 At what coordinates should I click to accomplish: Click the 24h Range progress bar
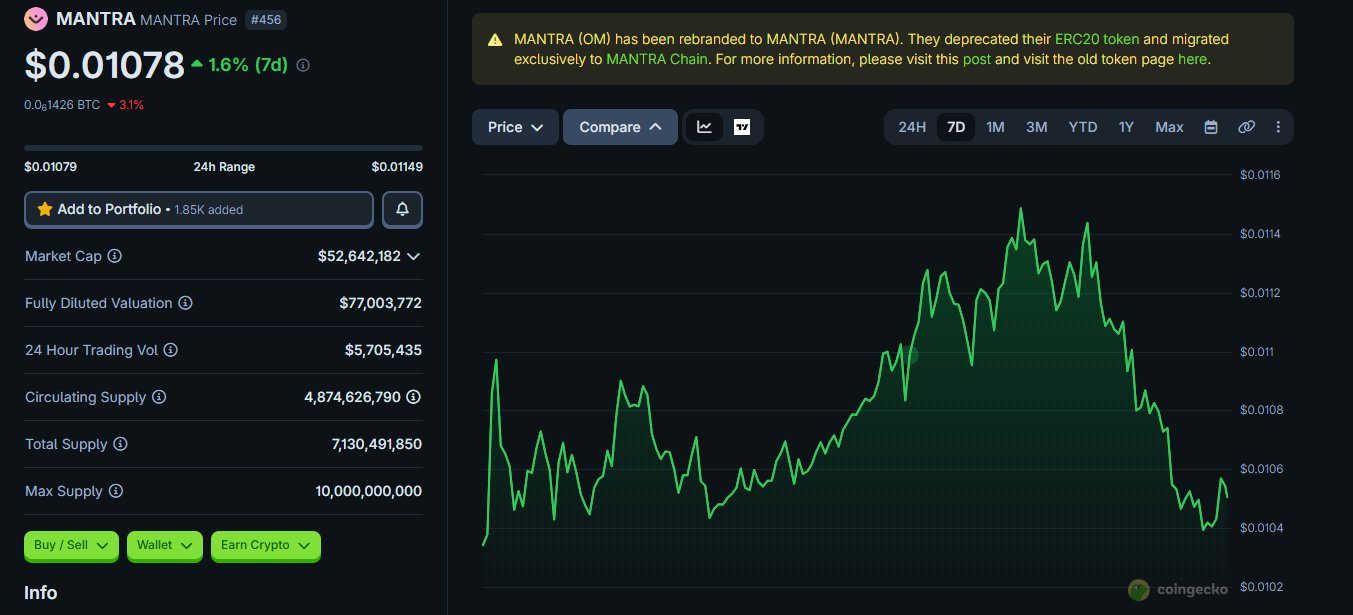(223, 148)
